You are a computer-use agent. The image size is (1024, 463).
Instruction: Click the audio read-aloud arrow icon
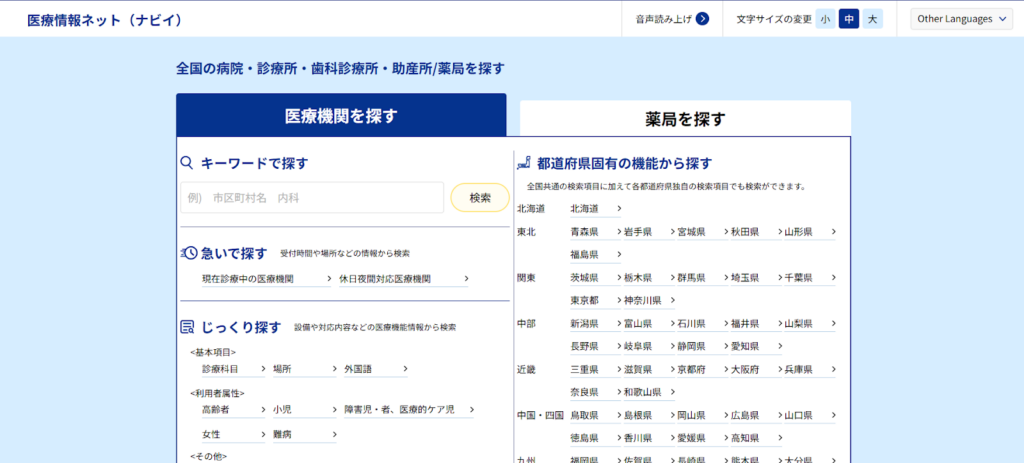(x=702, y=19)
